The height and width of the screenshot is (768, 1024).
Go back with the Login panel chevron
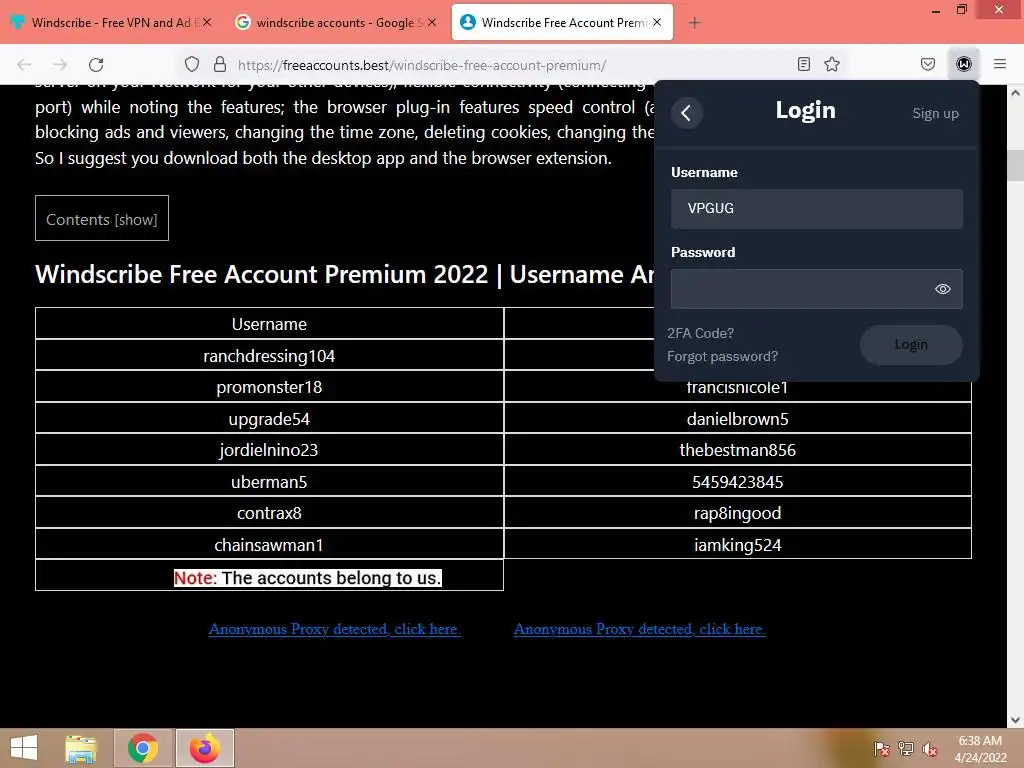click(686, 113)
